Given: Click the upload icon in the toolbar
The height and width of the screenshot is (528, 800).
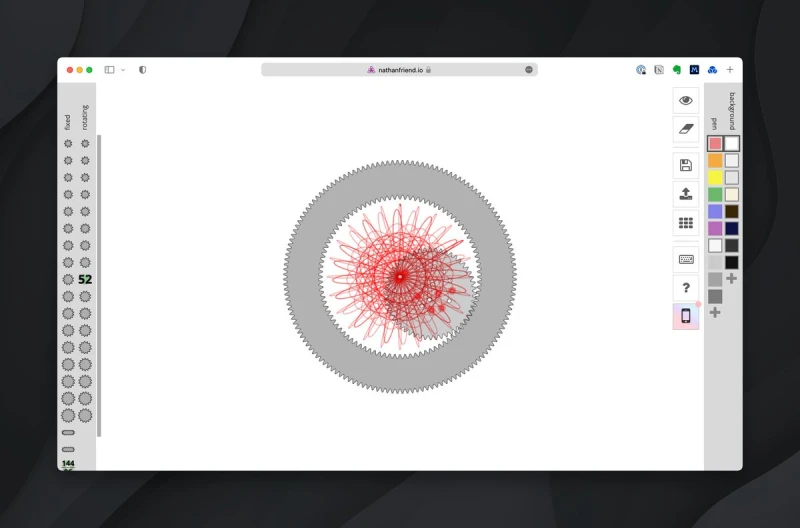Looking at the screenshot, I should point(685,194).
